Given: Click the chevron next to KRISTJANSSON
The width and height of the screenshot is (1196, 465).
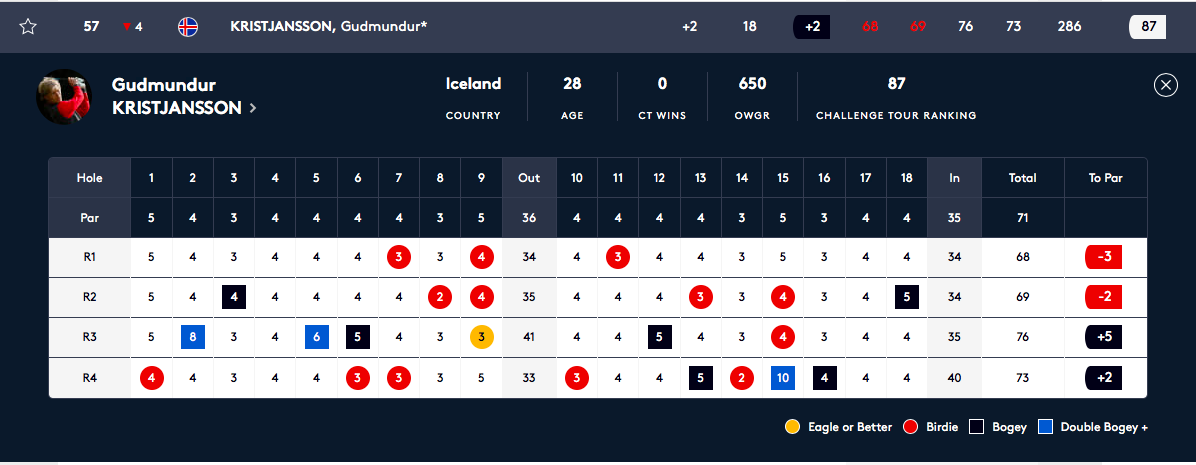Looking at the screenshot, I should pyautogui.click(x=253, y=108).
